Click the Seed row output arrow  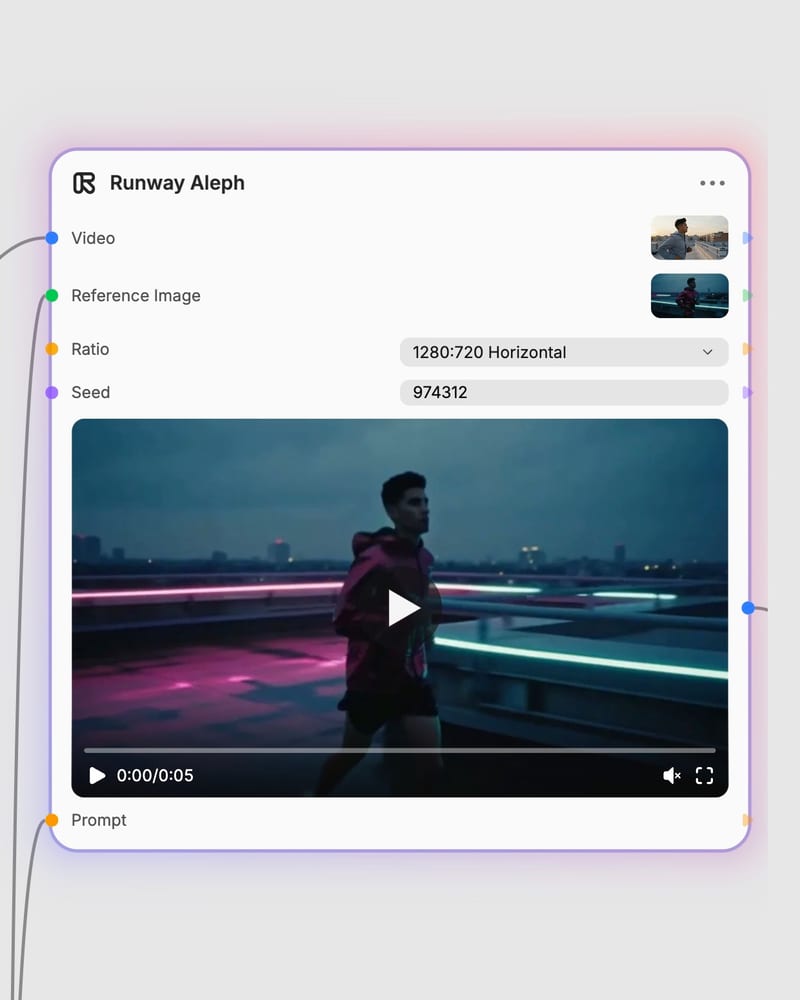pyautogui.click(x=748, y=392)
